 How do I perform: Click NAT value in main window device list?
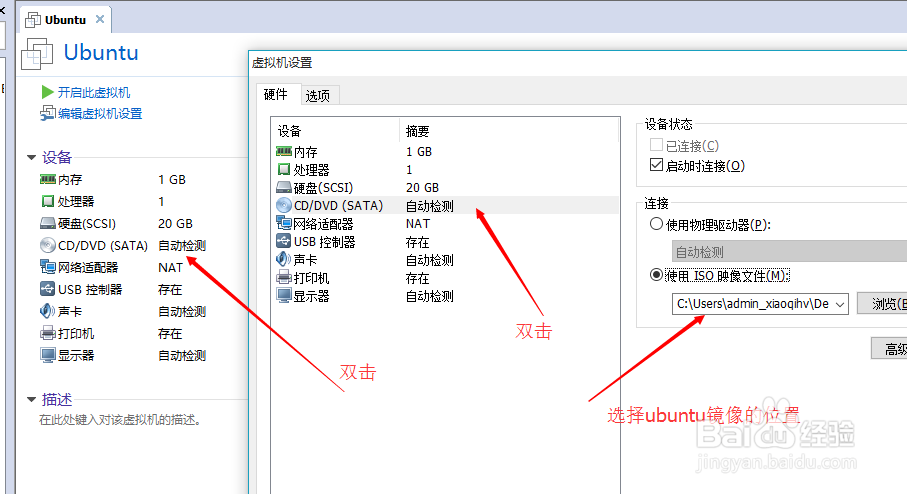(171, 267)
